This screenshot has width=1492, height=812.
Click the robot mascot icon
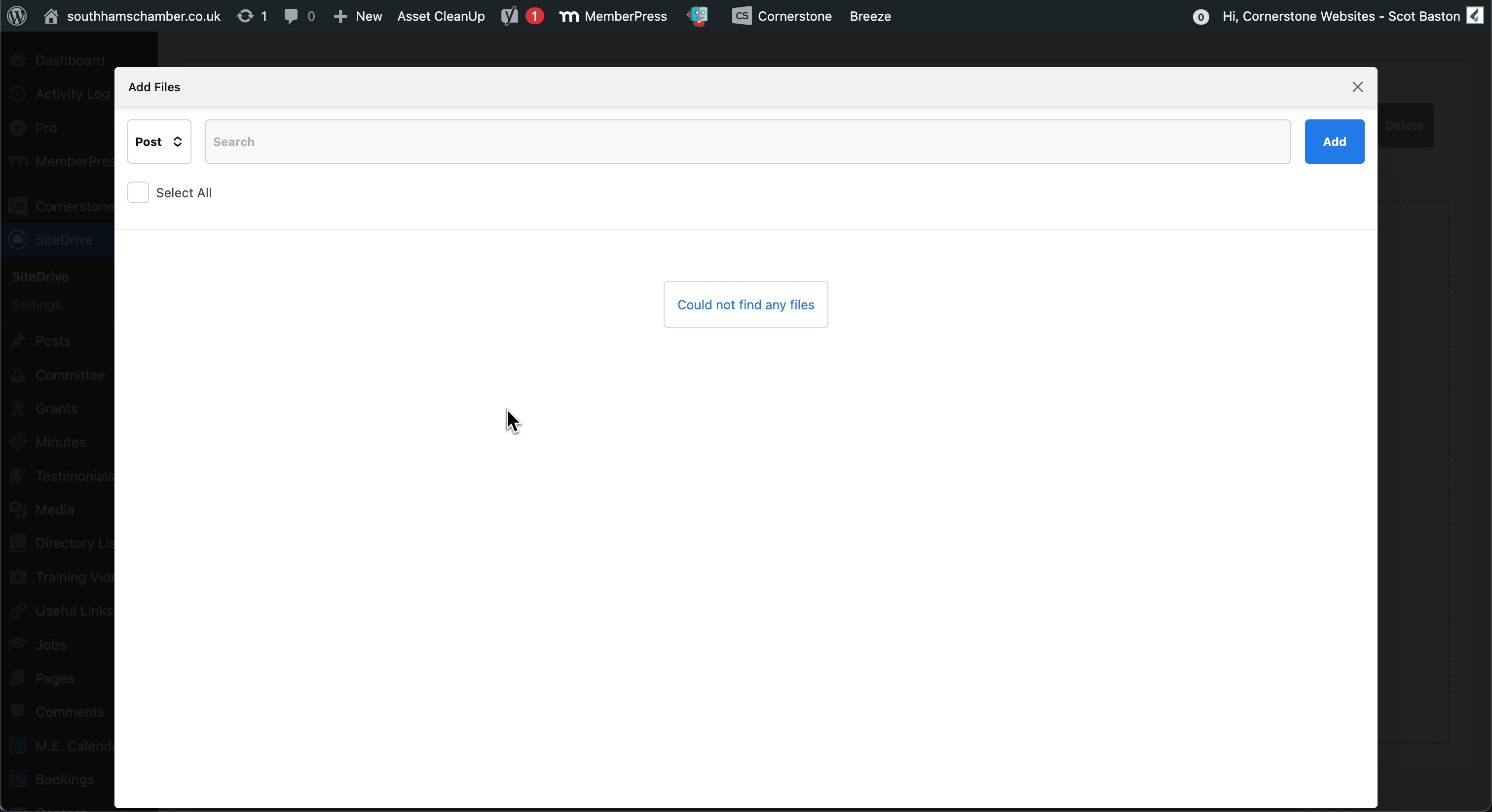pyautogui.click(x=699, y=16)
